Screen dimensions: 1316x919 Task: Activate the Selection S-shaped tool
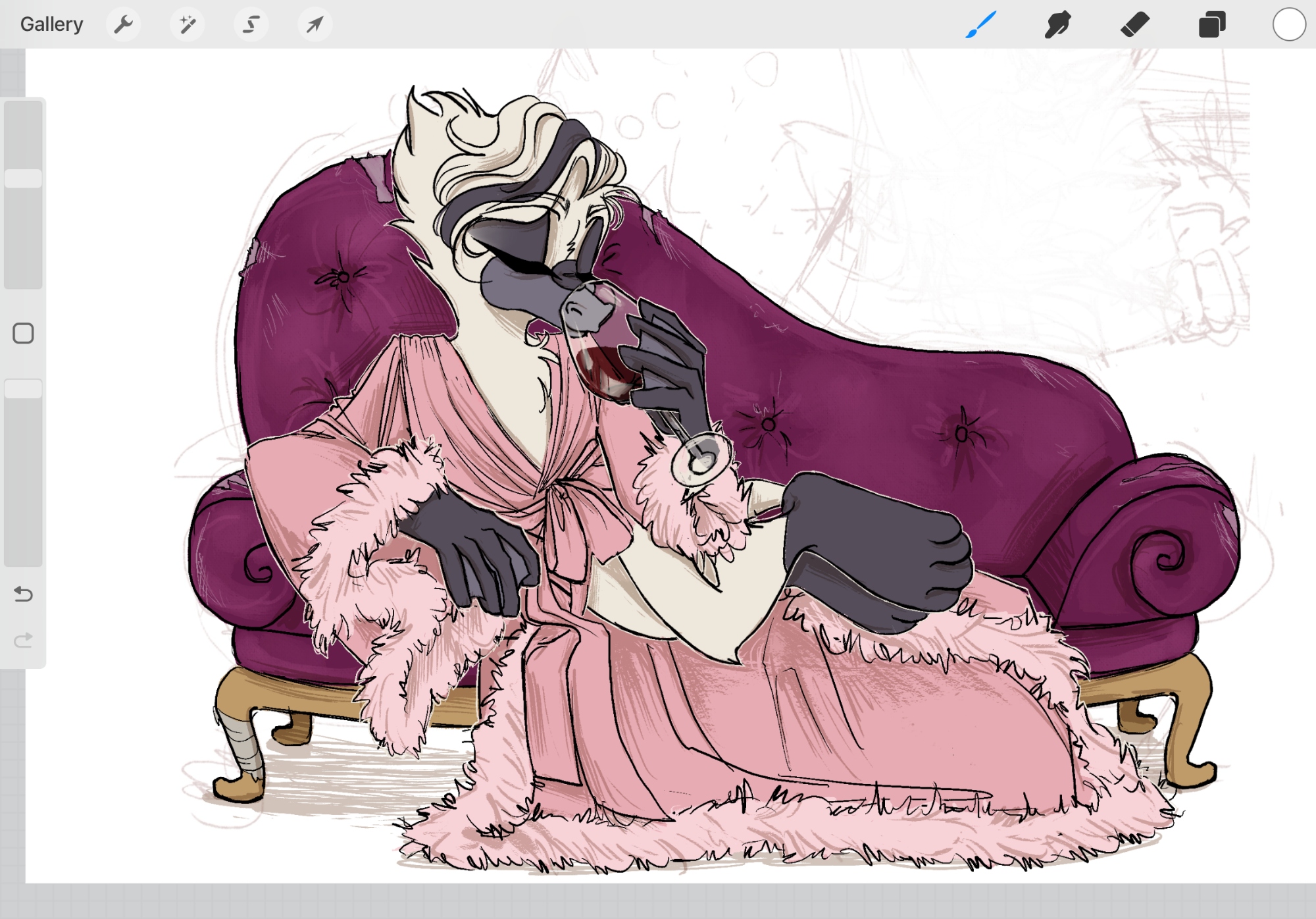[x=251, y=24]
